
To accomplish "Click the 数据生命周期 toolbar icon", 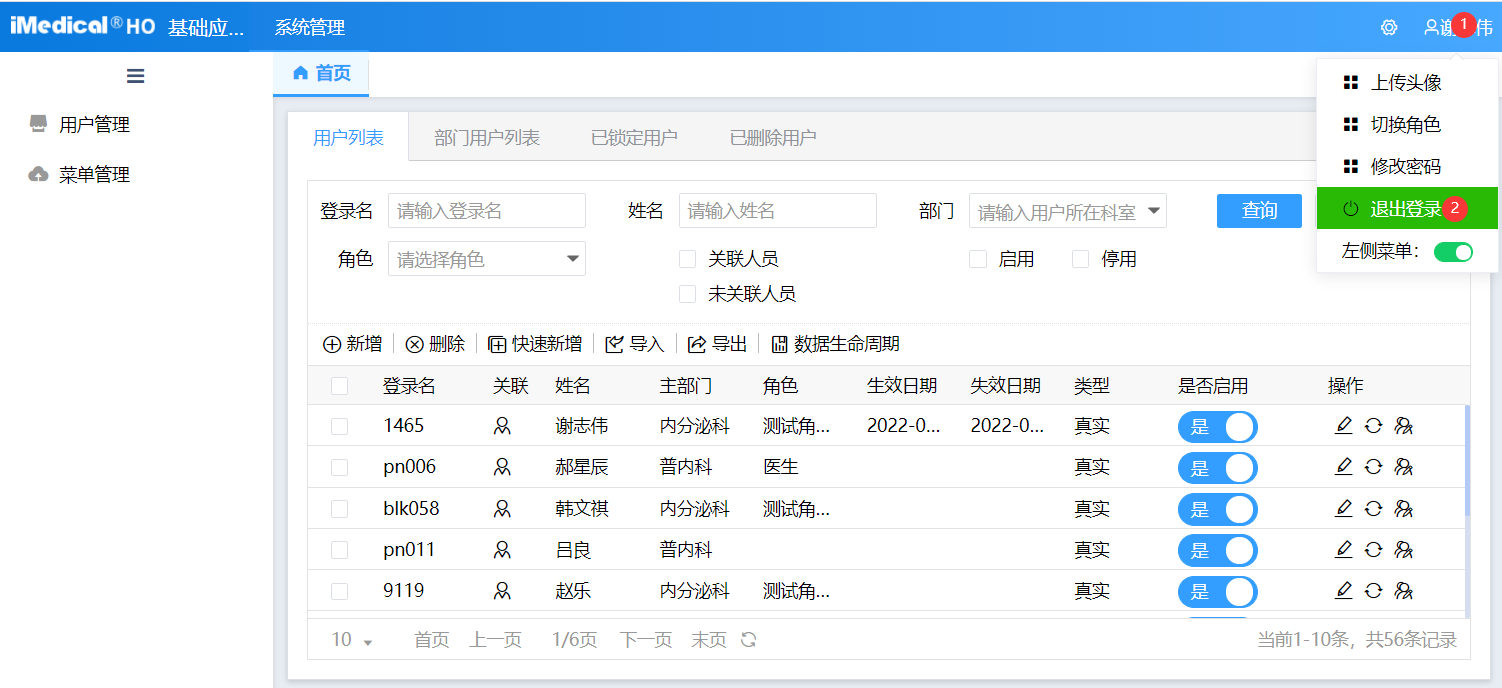I will pyautogui.click(x=779, y=345).
